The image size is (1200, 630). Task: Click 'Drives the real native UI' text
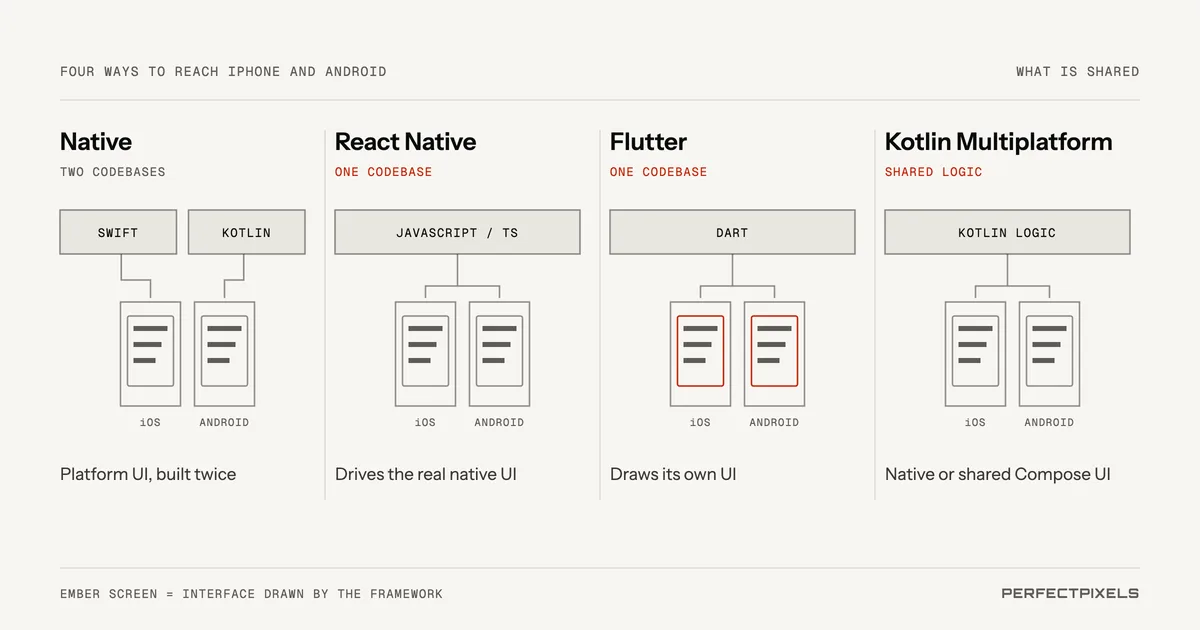pyautogui.click(x=426, y=474)
